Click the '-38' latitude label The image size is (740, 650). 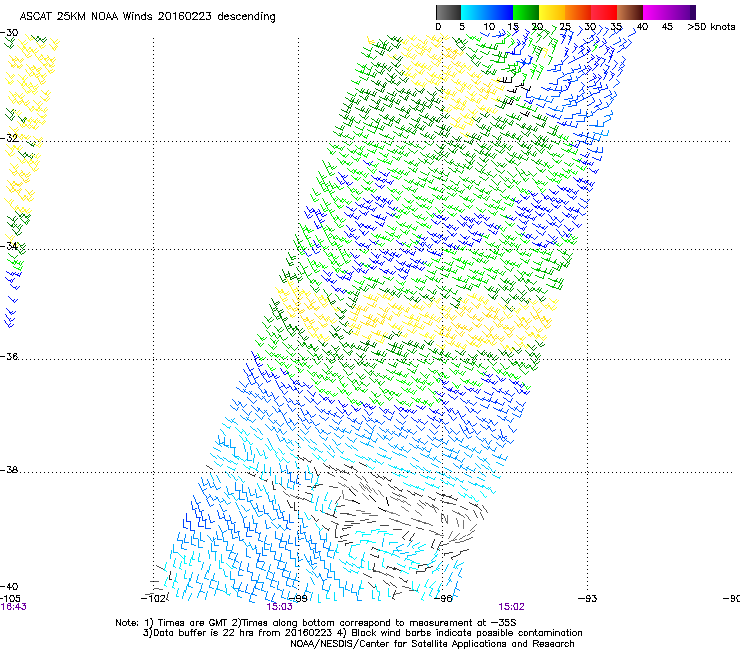click(9, 470)
